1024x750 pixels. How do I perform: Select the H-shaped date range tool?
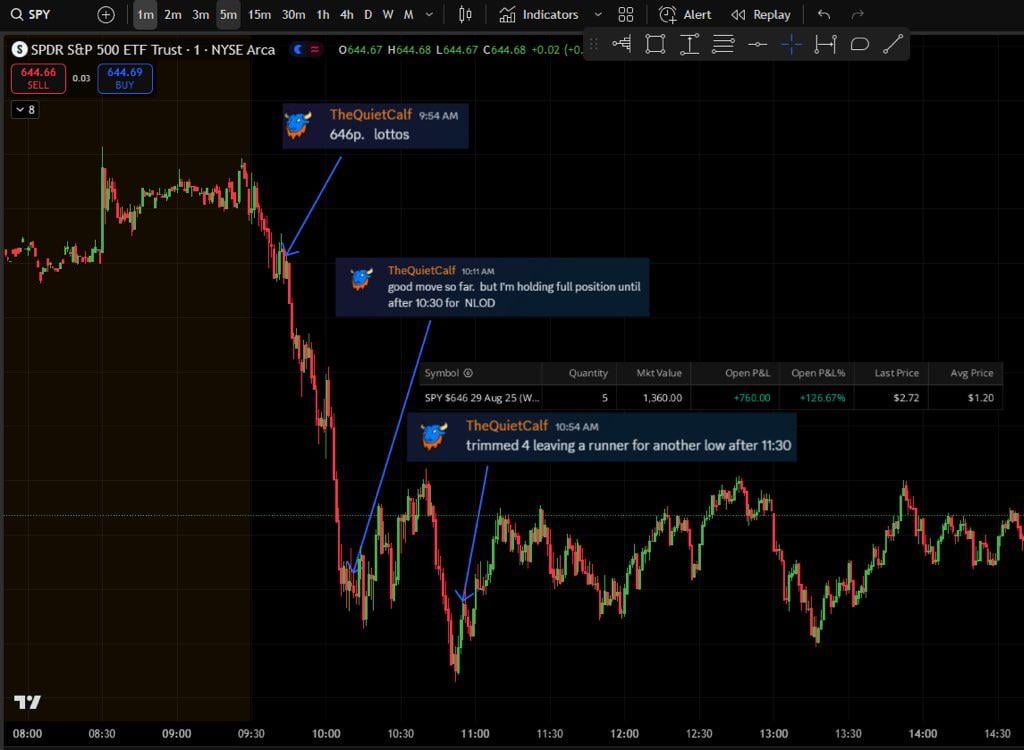tap(825, 44)
